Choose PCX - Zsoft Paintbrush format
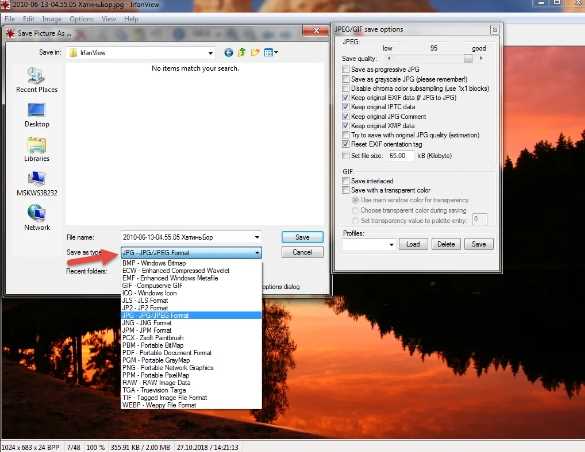 point(191,338)
